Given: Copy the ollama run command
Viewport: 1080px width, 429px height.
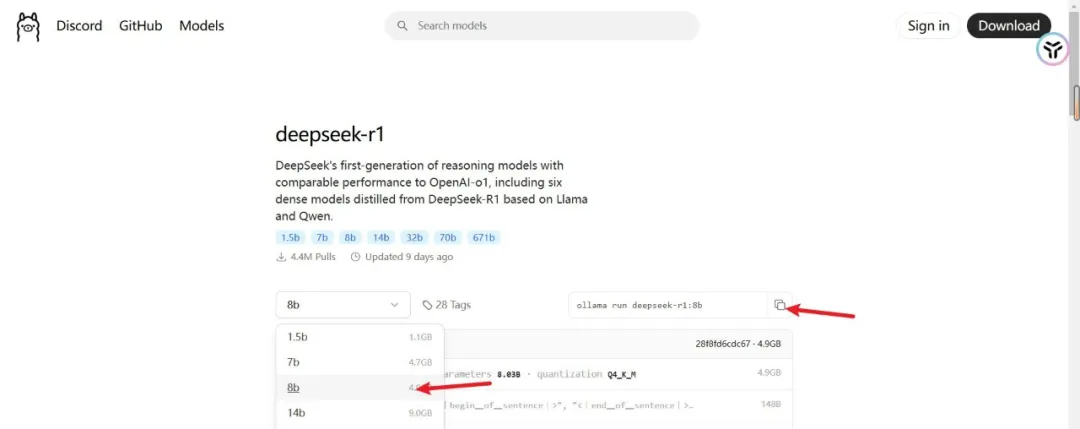Looking at the screenshot, I should (x=780, y=305).
